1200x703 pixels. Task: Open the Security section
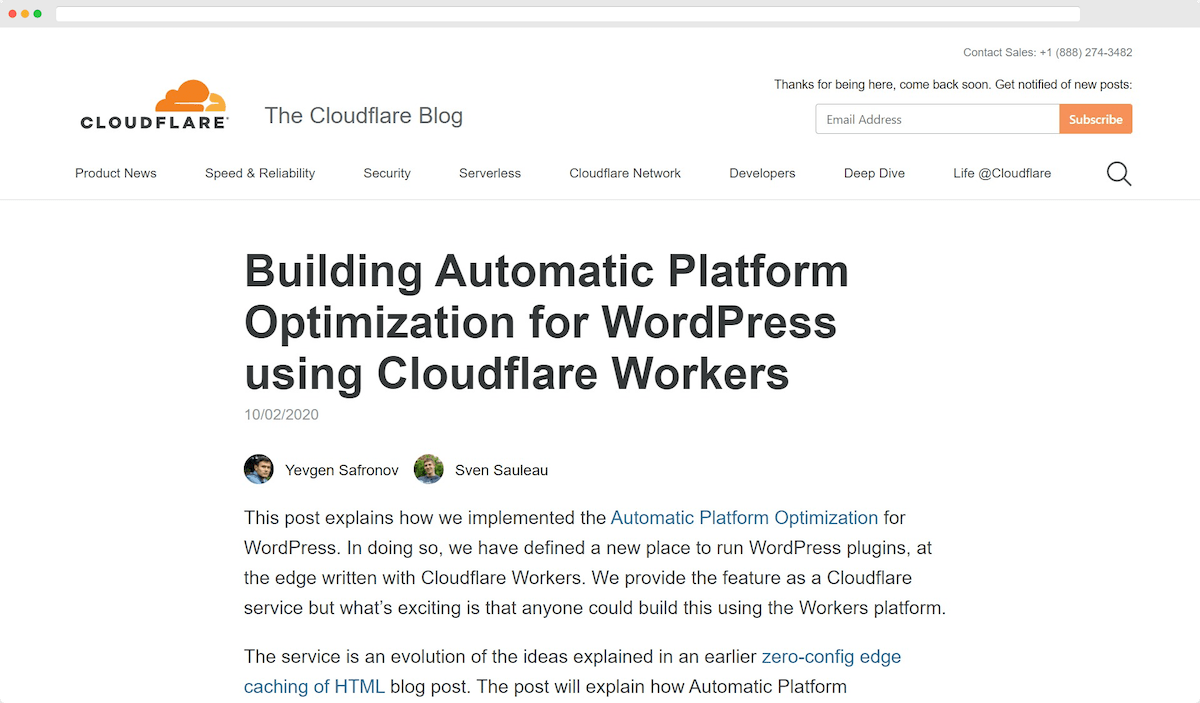(387, 173)
